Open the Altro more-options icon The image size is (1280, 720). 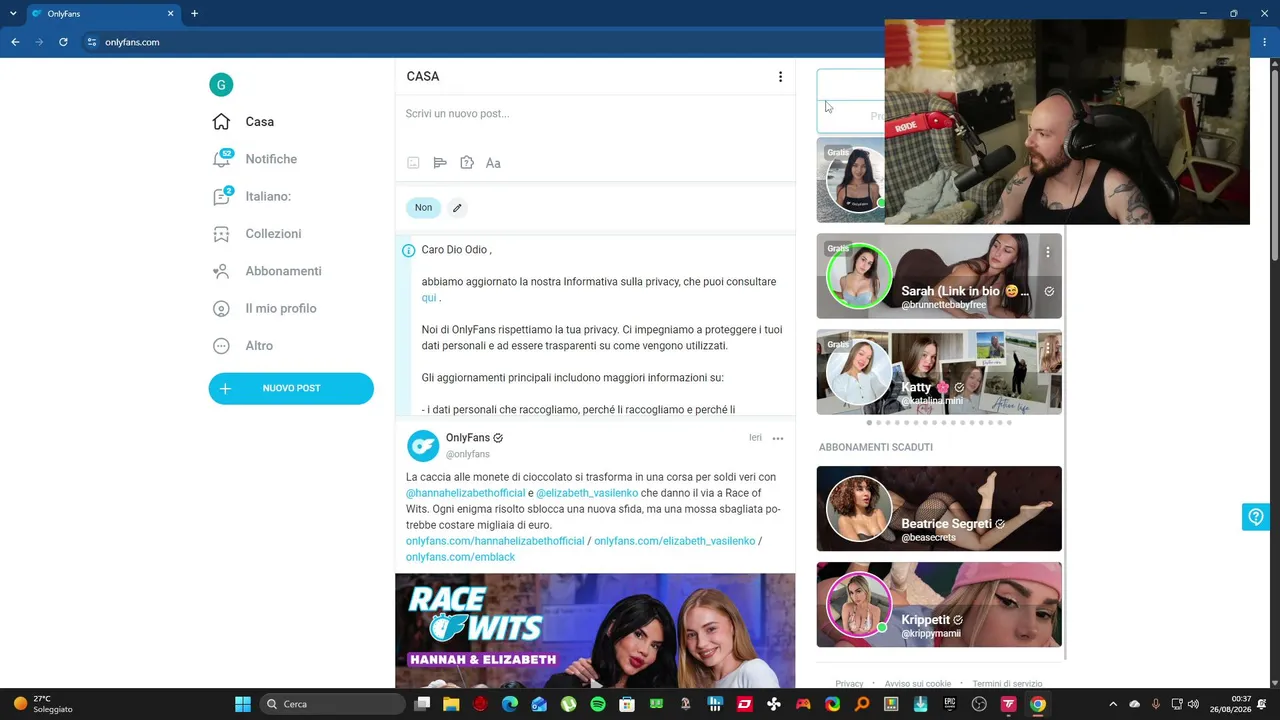point(221,346)
